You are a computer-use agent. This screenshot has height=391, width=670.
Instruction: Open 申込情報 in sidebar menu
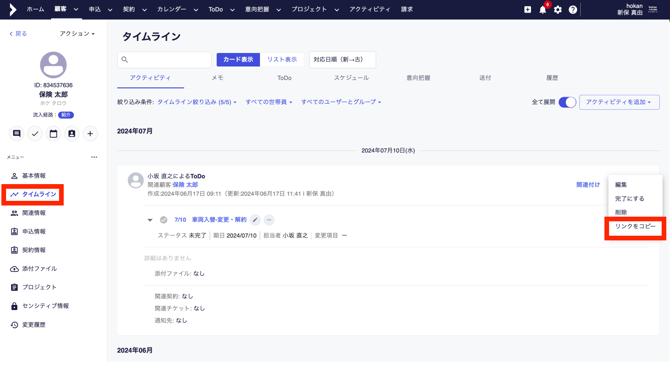click(x=34, y=232)
